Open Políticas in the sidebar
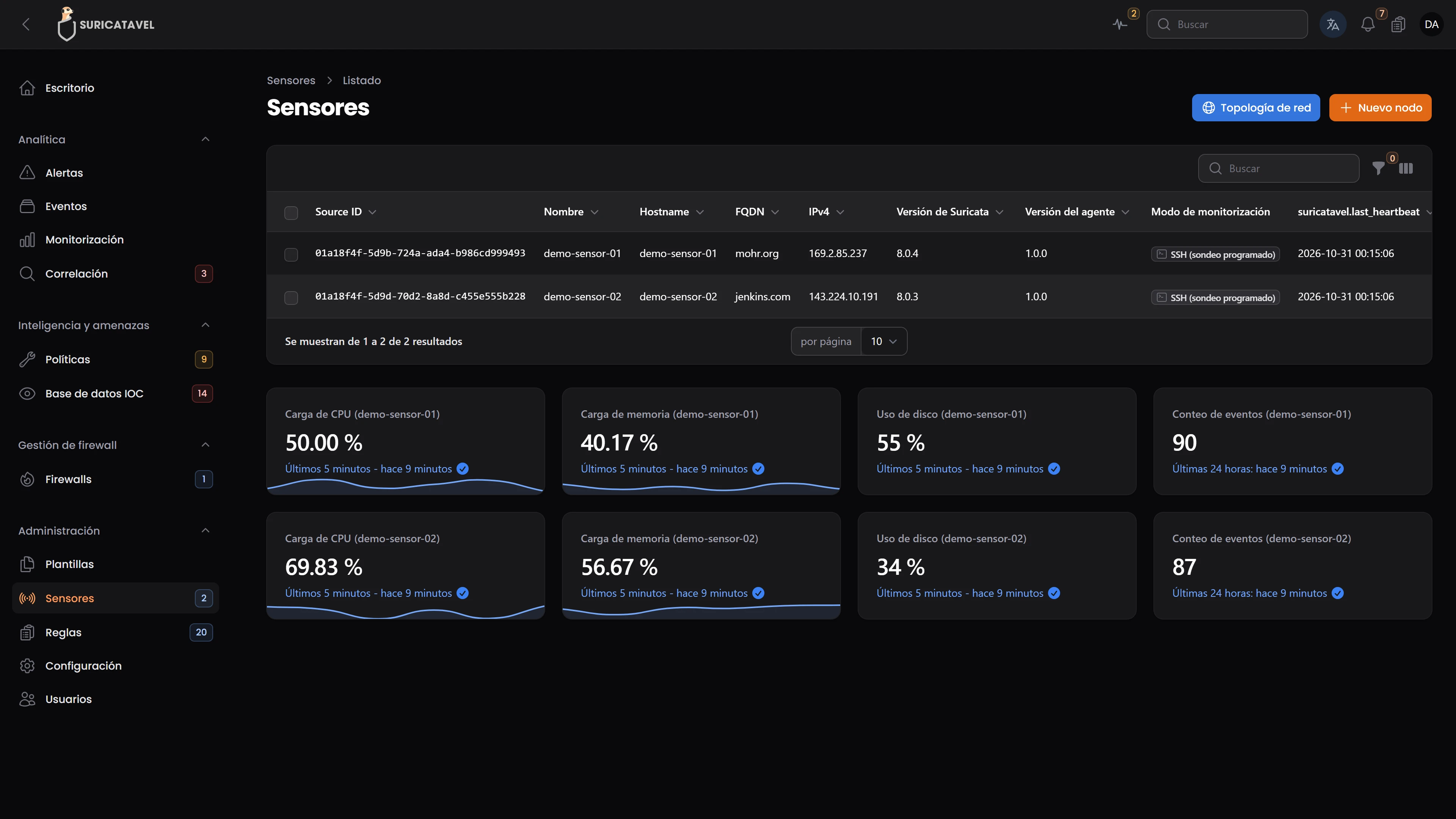Screen dimensions: 1456x819 [115, 359]
